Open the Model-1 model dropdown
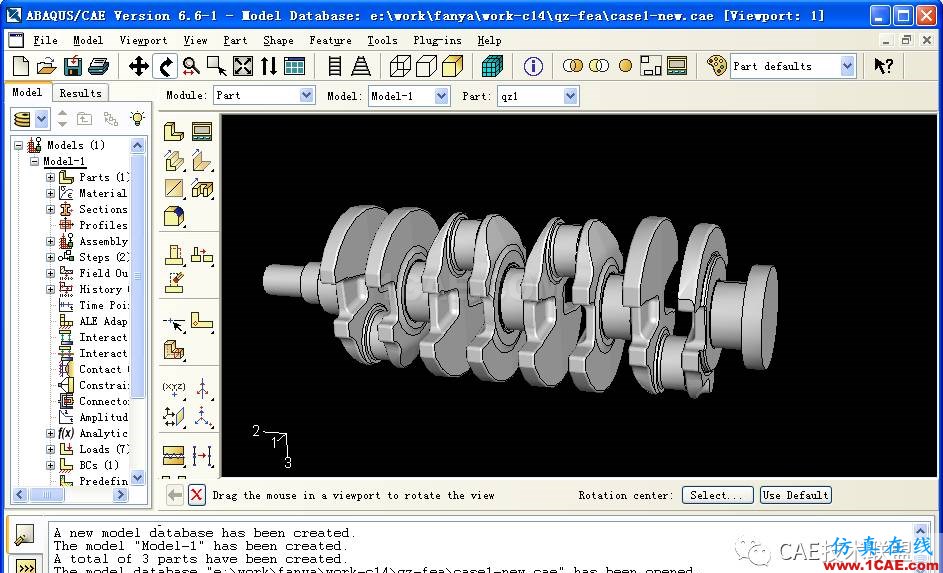 (441, 96)
